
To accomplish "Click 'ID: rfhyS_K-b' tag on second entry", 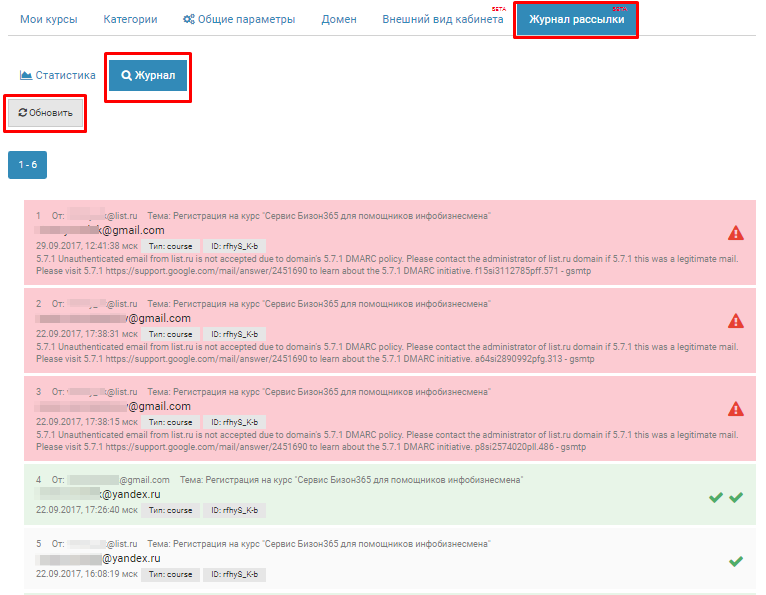I will coord(235,333).
